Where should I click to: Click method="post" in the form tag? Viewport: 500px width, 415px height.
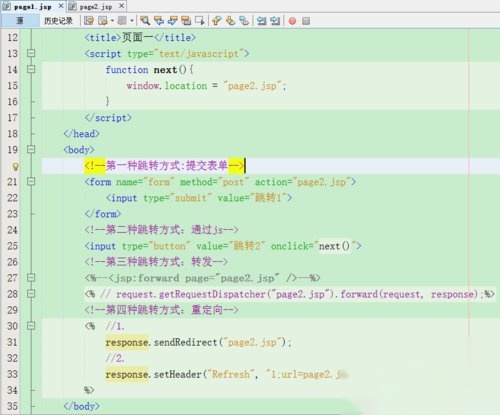(214, 182)
